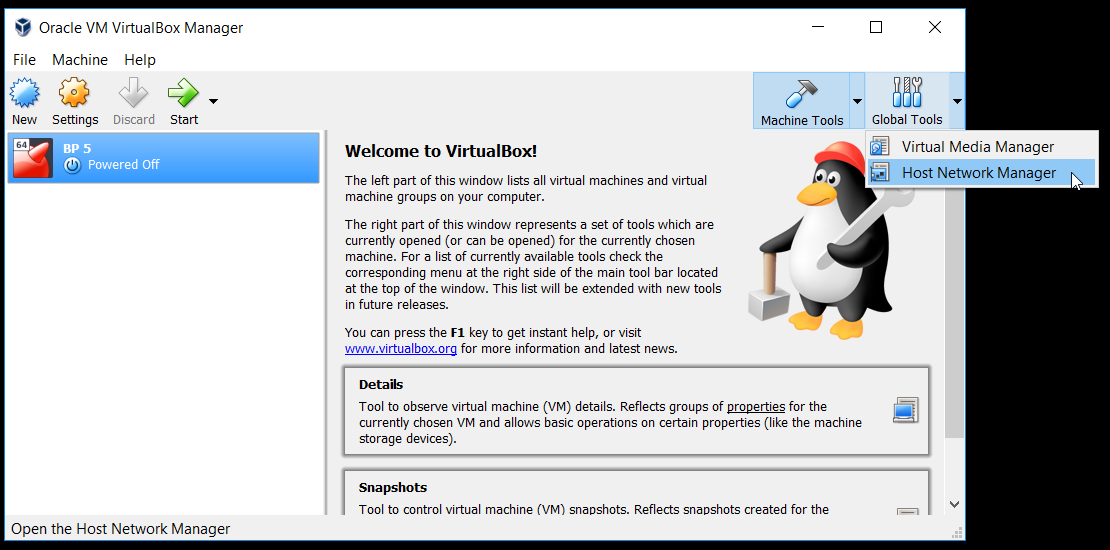The width and height of the screenshot is (1110, 550).
Task: Open Settings with the gear icon
Action: pyautogui.click(x=74, y=93)
